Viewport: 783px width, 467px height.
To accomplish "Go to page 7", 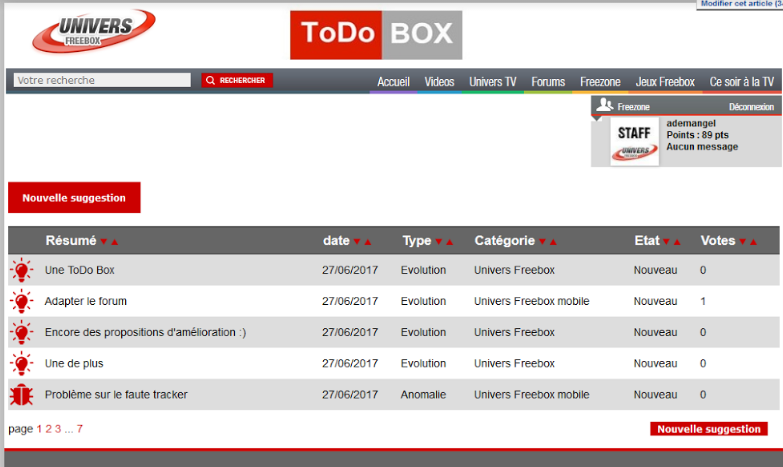I will point(79,429).
